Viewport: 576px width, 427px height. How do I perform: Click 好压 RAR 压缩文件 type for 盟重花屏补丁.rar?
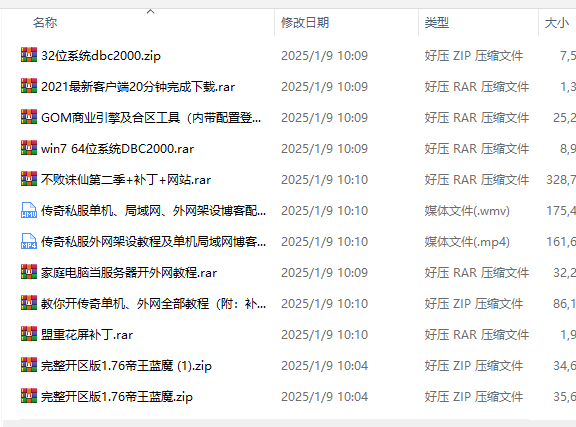tap(476, 335)
